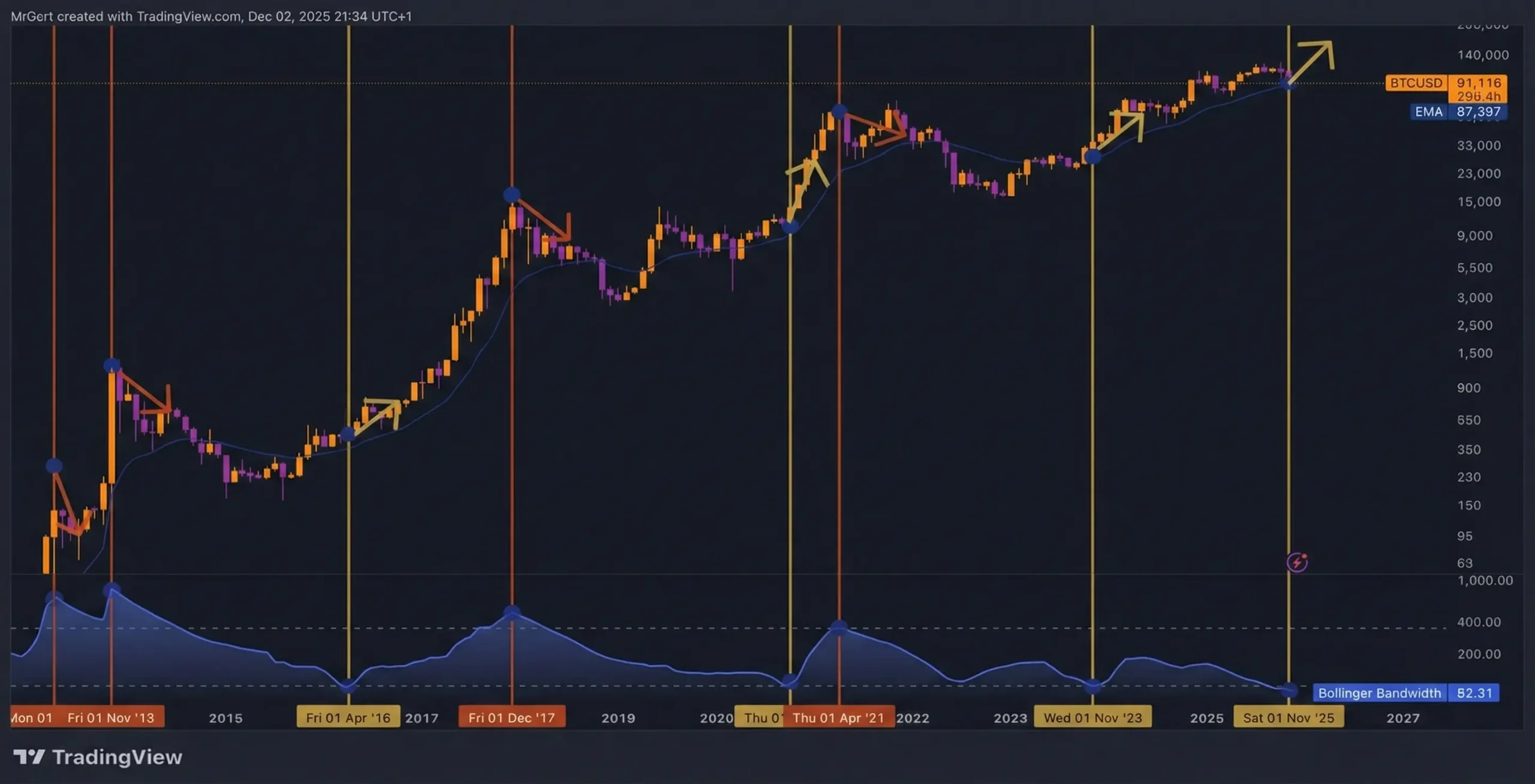Click the 'Sat 01 Nov '25' date marker
1535x784 pixels.
click(1288, 717)
